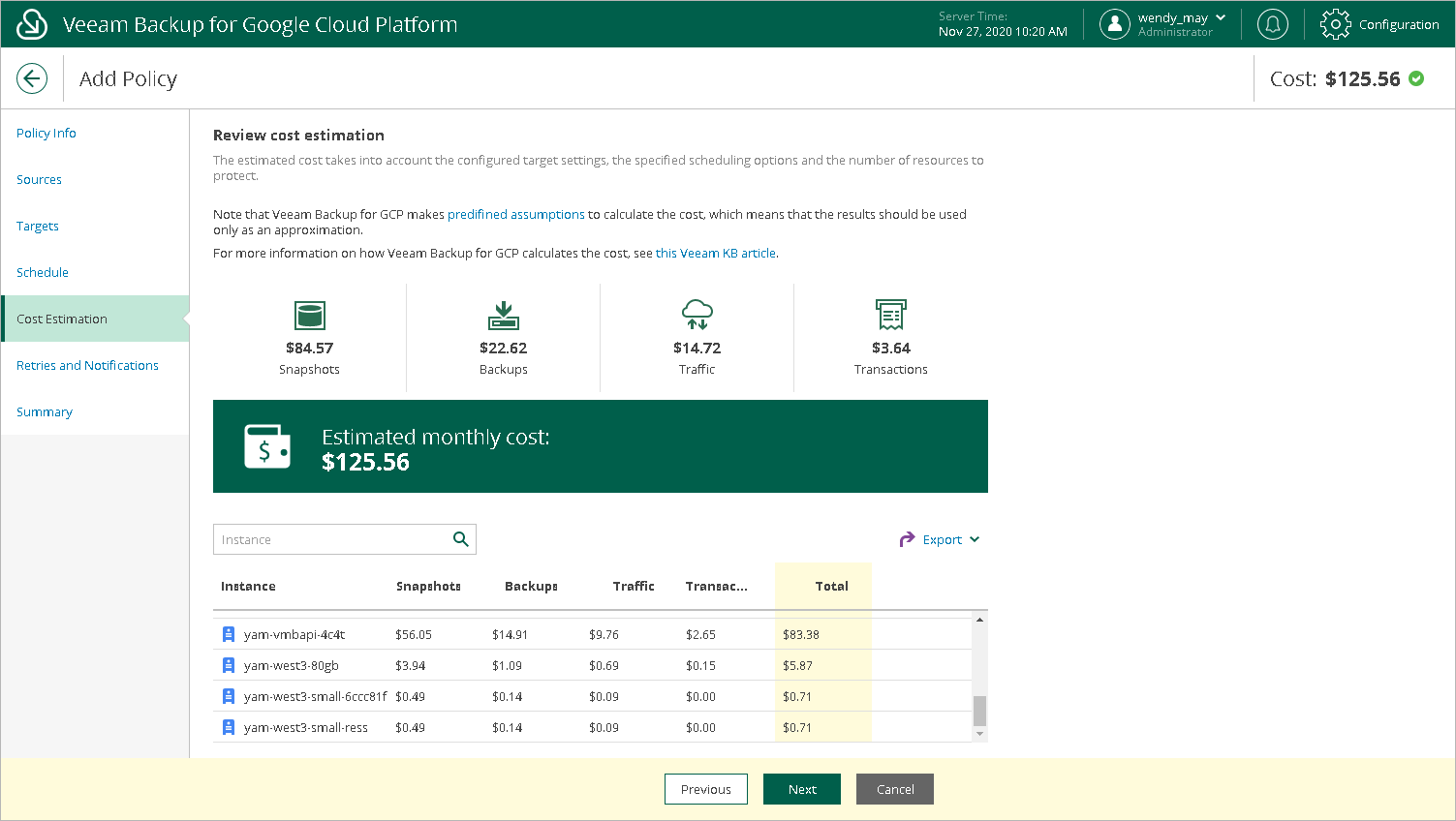
Task: Select the yam-vmbapi-4c4t row name
Action: pyautogui.click(x=294, y=634)
